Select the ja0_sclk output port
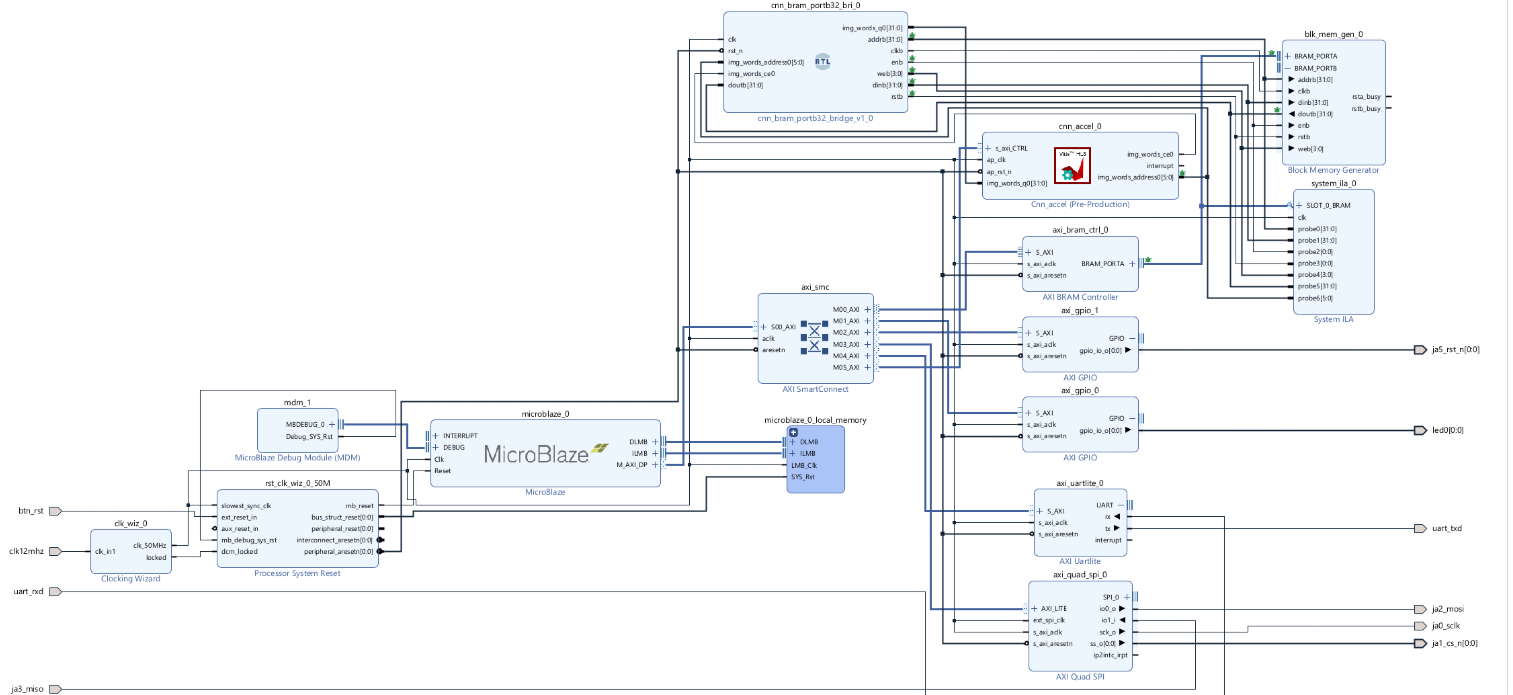The image size is (1513, 695). (x=1420, y=626)
